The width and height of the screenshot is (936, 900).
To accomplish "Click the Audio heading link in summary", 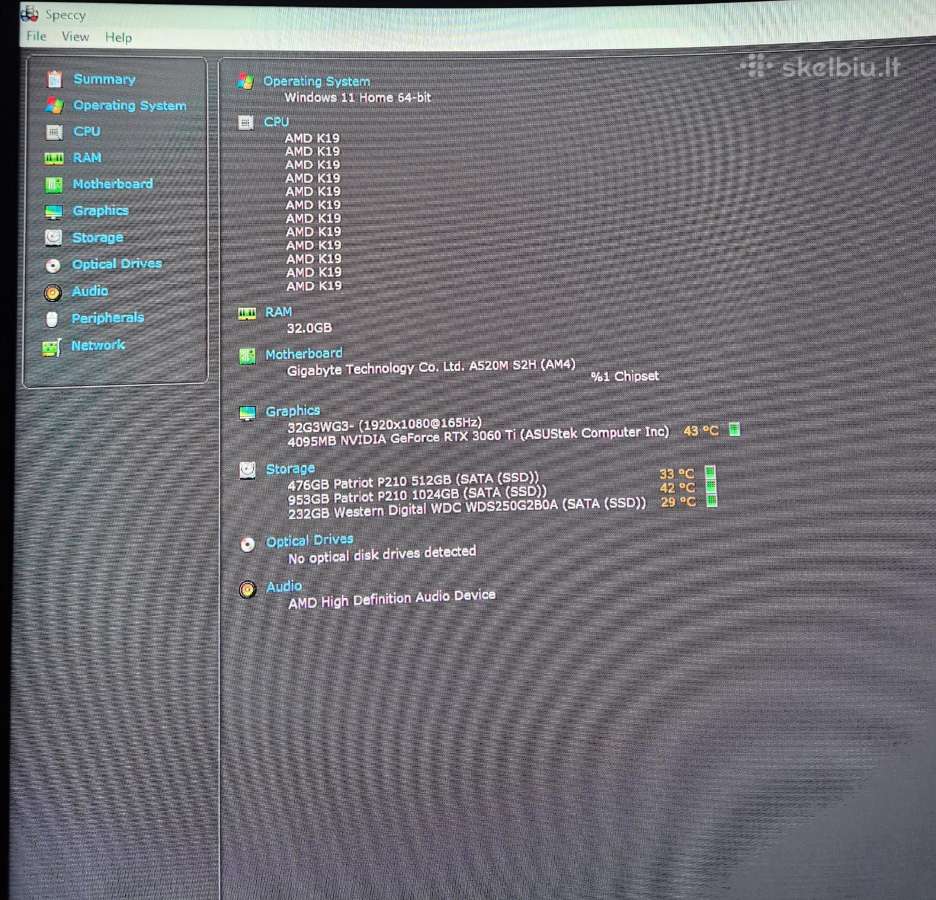I will pos(284,587).
